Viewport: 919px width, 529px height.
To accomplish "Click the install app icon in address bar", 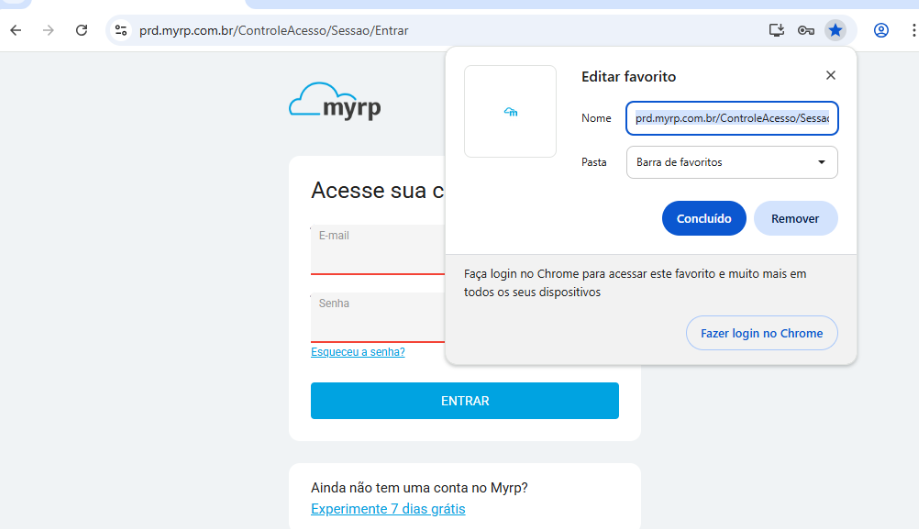I will 776,30.
